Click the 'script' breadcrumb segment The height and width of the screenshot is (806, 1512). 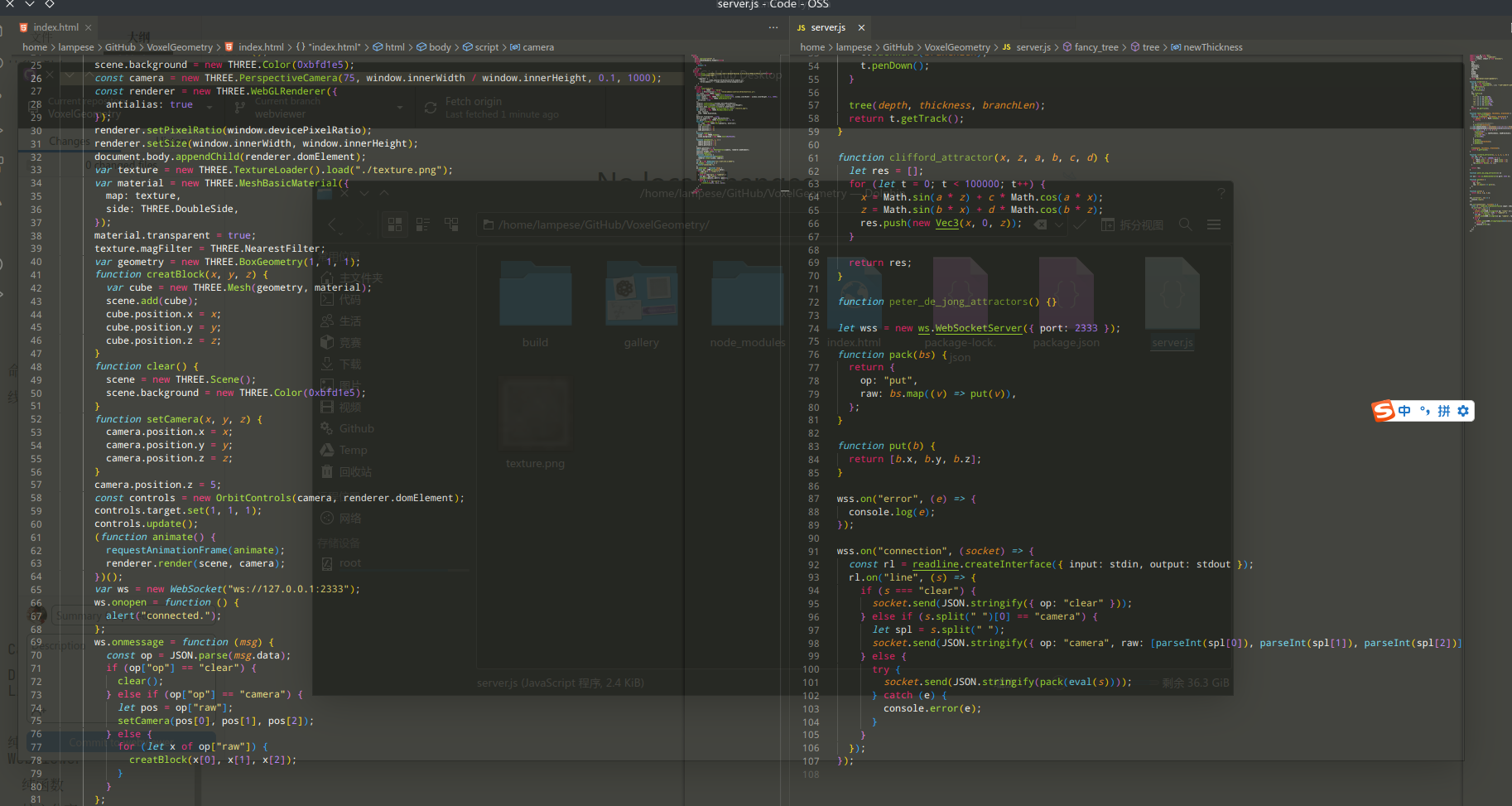point(480,47)
